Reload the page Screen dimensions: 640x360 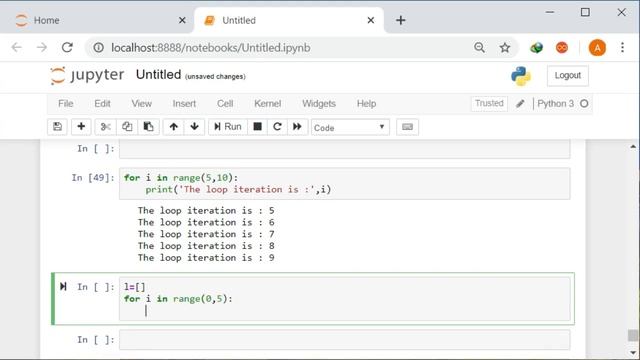pyautogui.click(x=67, y=48)
